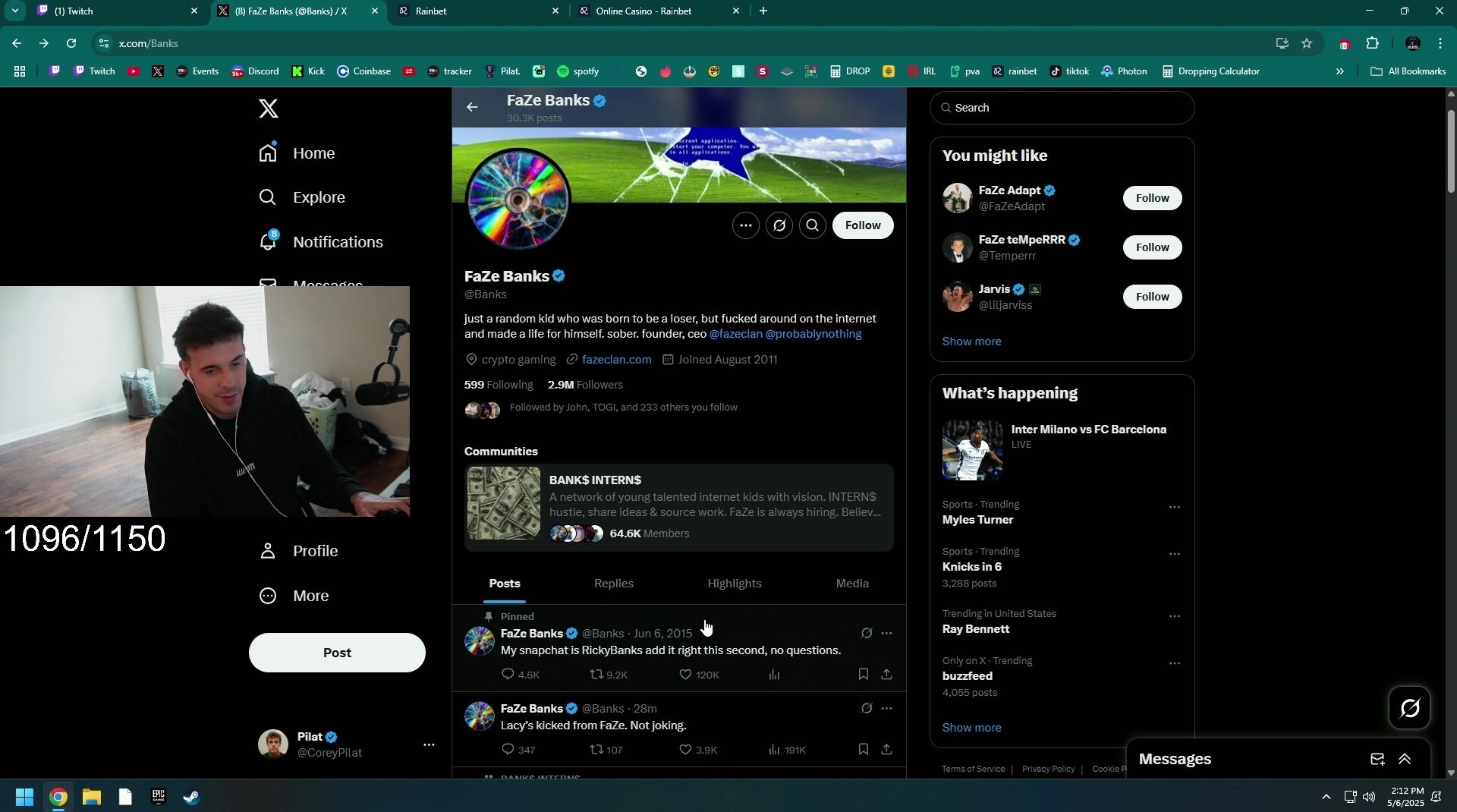Viewport: 1457px width, 812px height.
Task: Open Notifications page
Action: (321, 241)
